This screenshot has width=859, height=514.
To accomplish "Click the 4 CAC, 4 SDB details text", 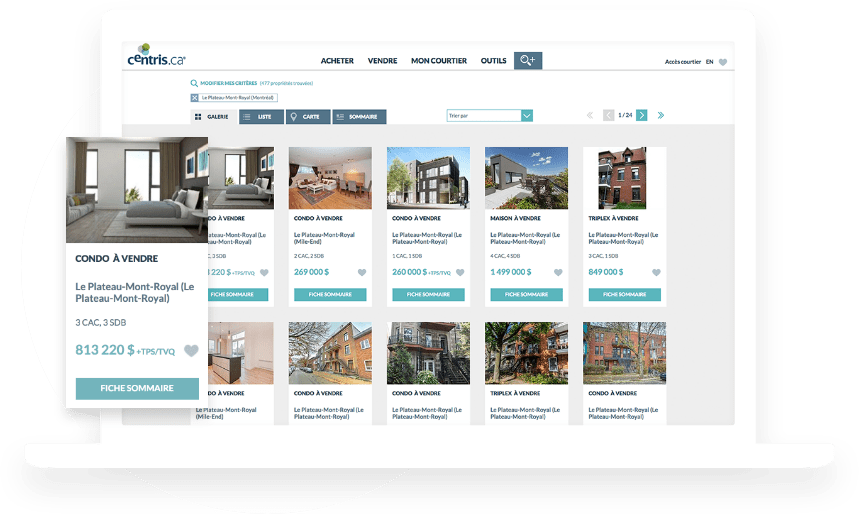I will click(x=505, y=256).
